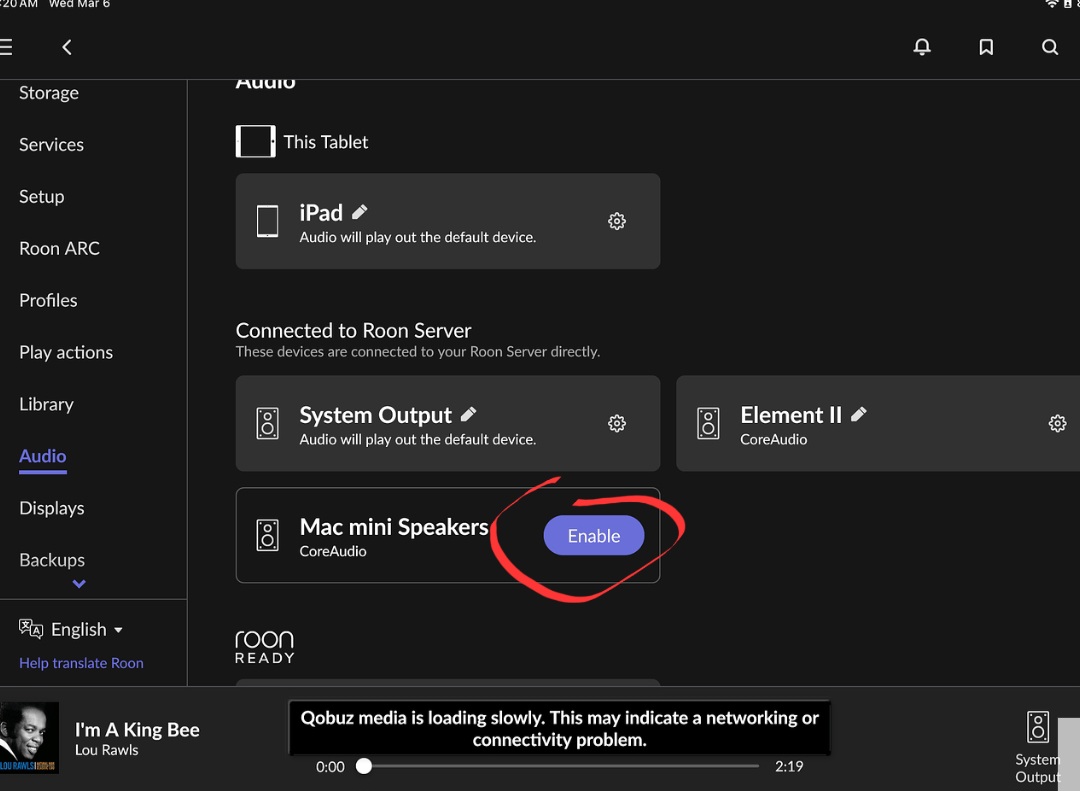Select System Output zone in footer
The height and width of the screenshot is (791, 1080).
(1038, 748)
